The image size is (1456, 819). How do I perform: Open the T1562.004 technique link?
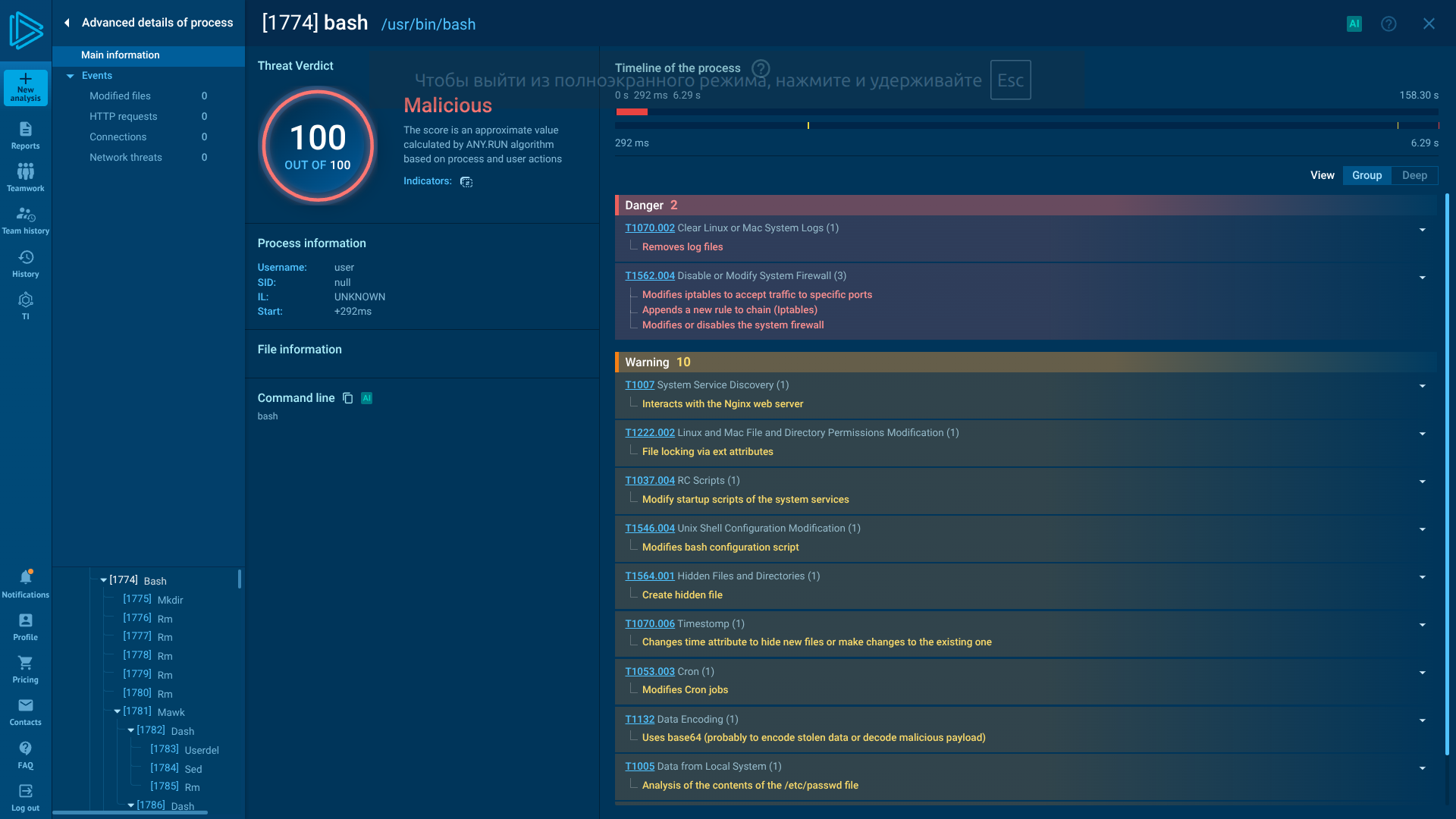point(649,276)
